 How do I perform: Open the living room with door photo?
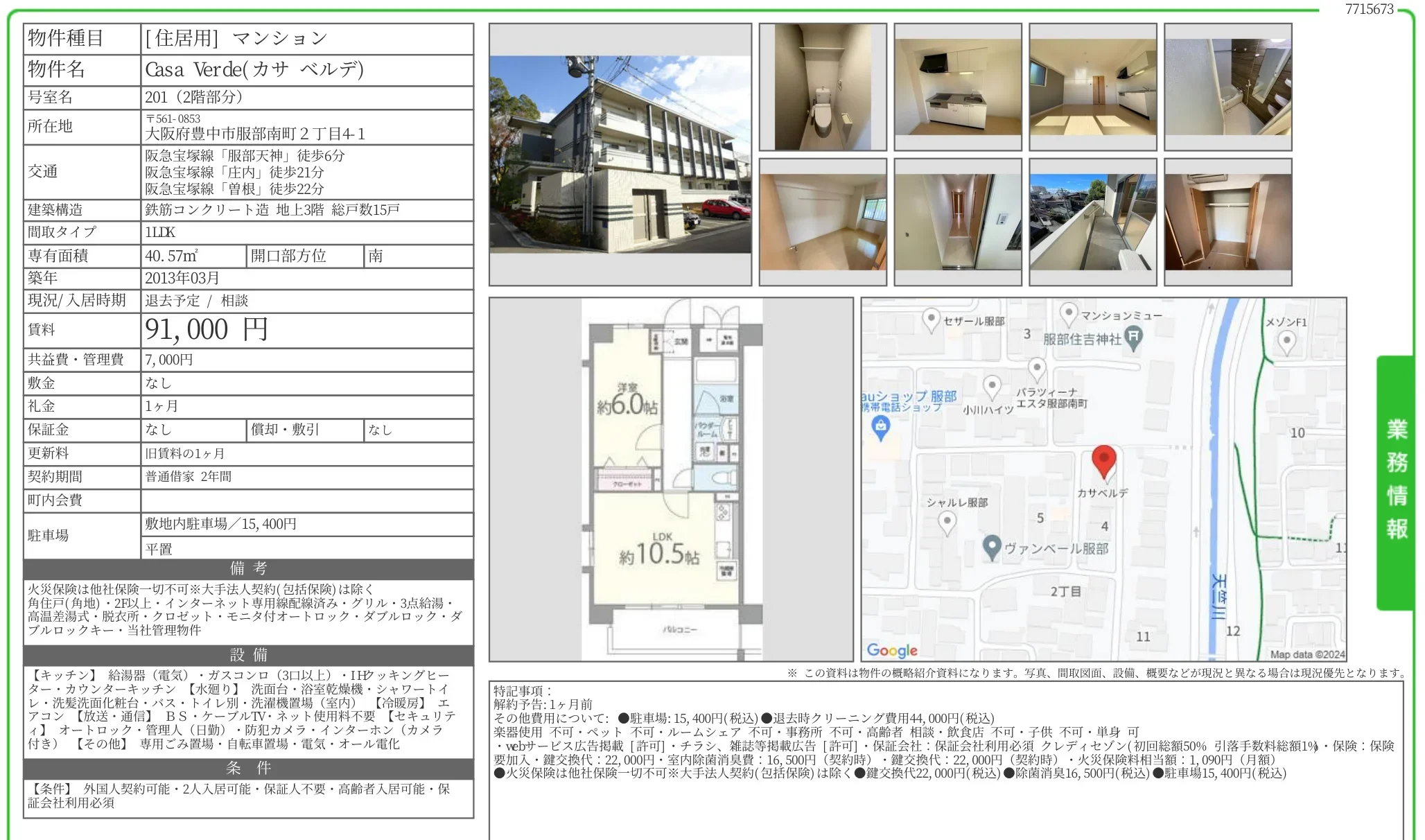click(x=1093, y=87)
